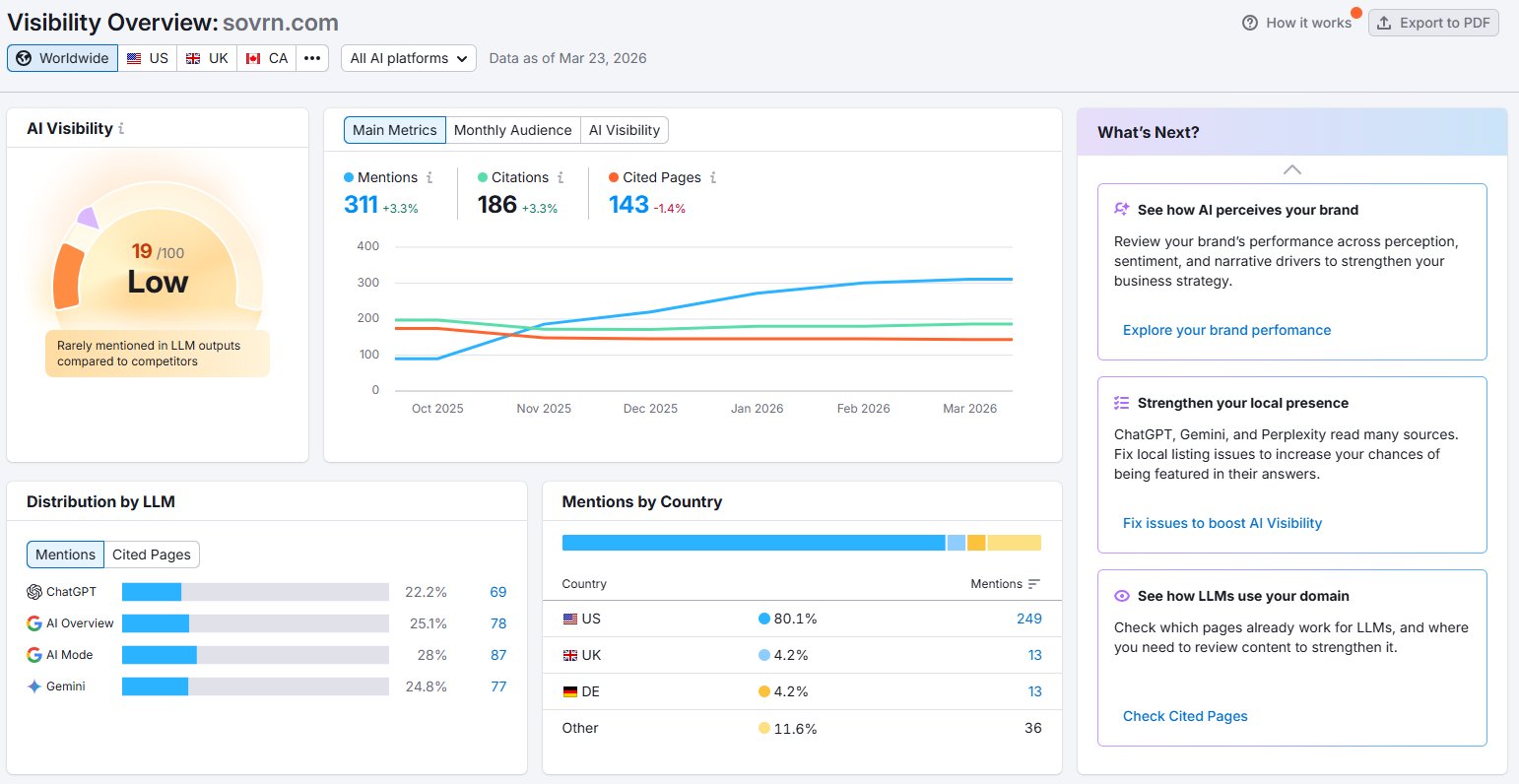Click the Cited Pages metric info icon
1519x784 pixels.
point(713,177)
